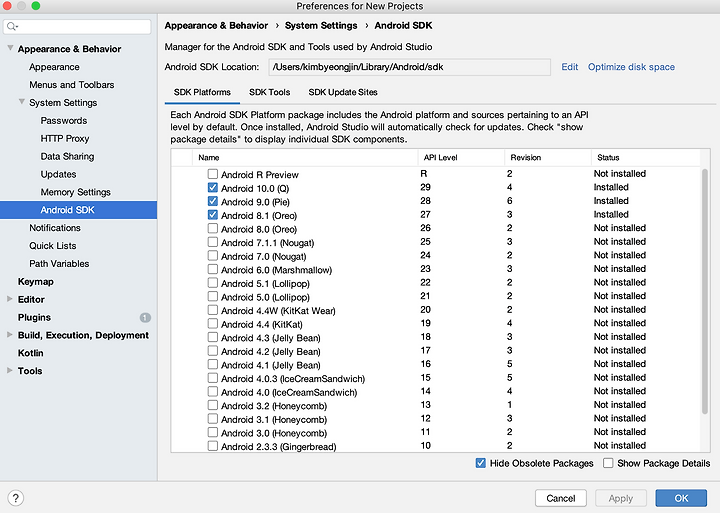
Task: Uncheck the Android 10.0 (Q) checkbox
Action: click(x=213, y=188)
